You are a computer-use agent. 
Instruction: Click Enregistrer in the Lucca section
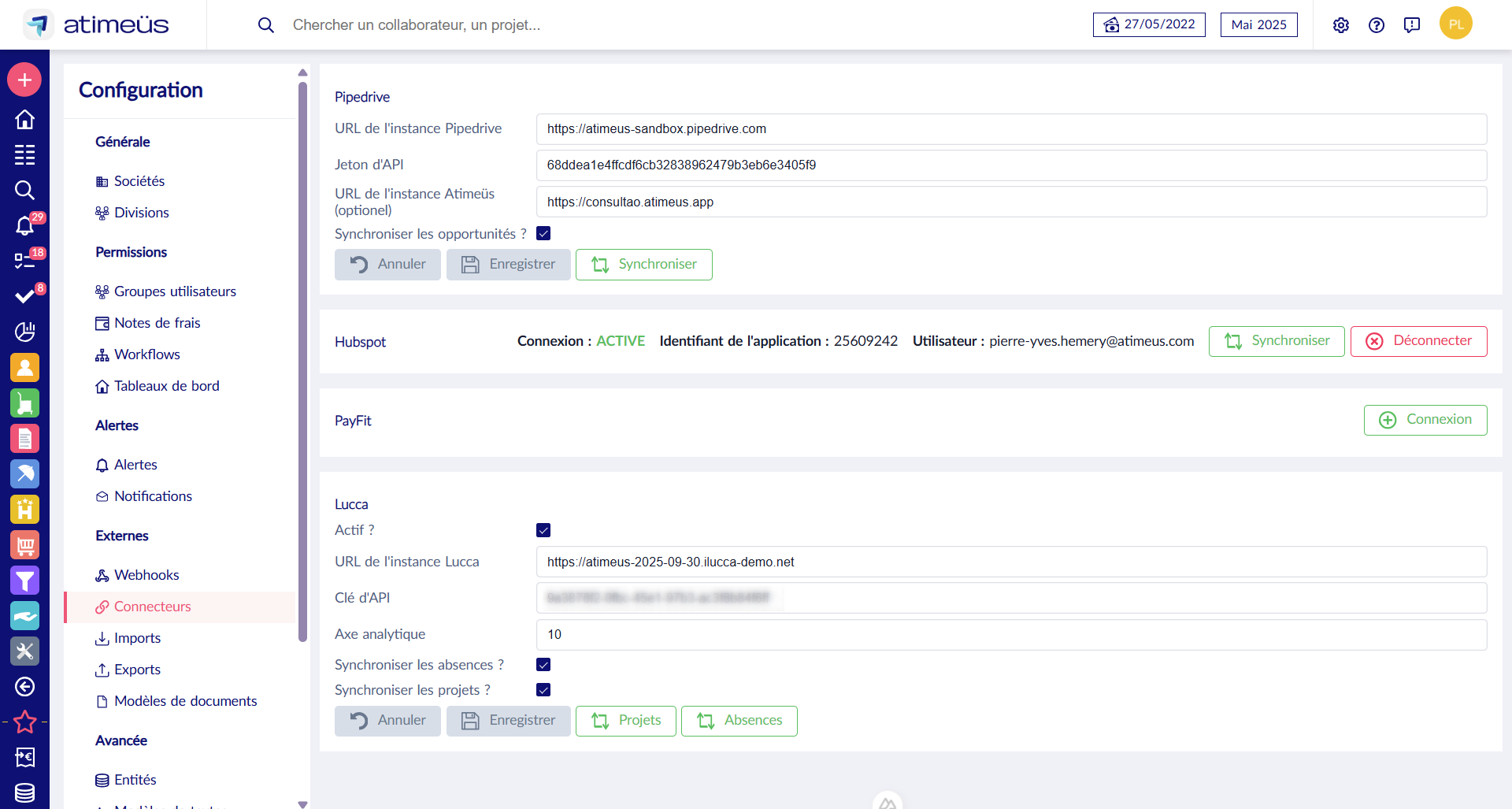point(509,721)
